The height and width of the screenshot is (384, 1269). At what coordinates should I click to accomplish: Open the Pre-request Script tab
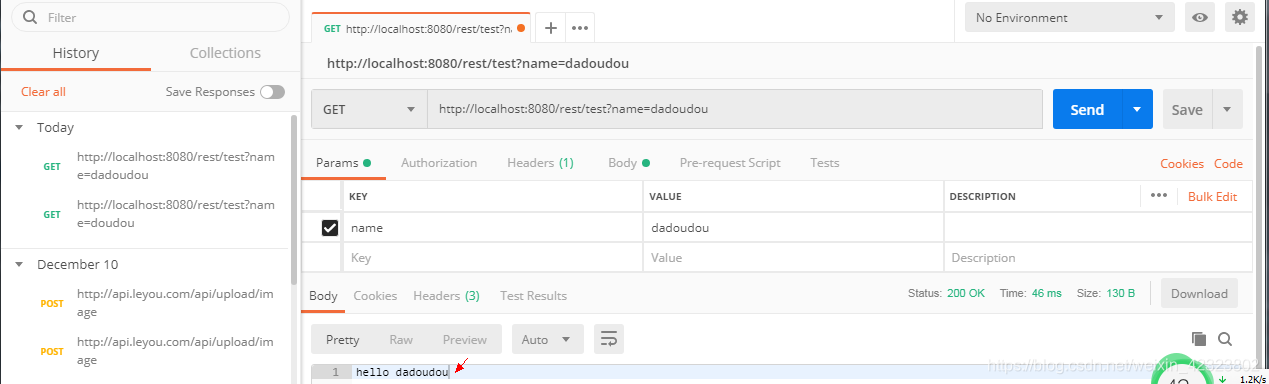coord(730,162)
